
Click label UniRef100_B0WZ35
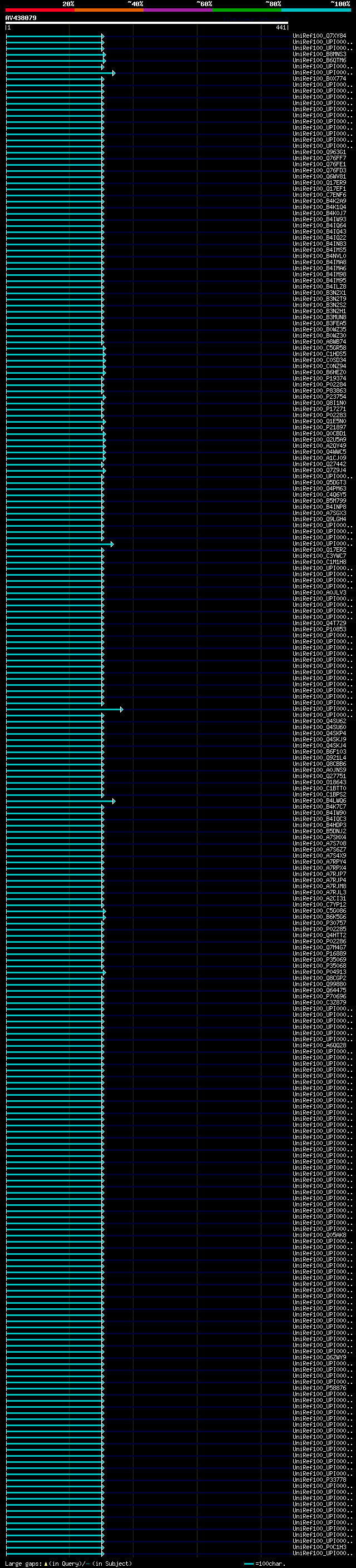pyautogui.click(x=319, y=329)
